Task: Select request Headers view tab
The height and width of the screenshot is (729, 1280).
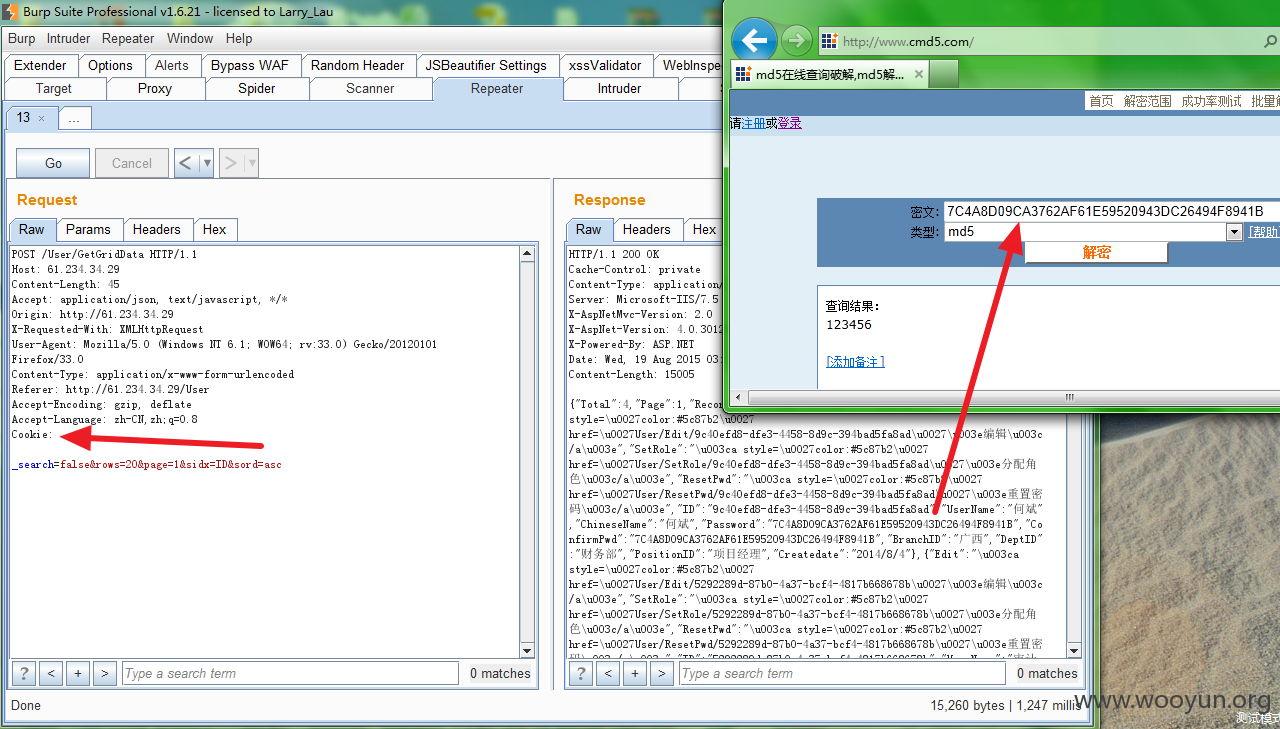Action: coord(157,229)
